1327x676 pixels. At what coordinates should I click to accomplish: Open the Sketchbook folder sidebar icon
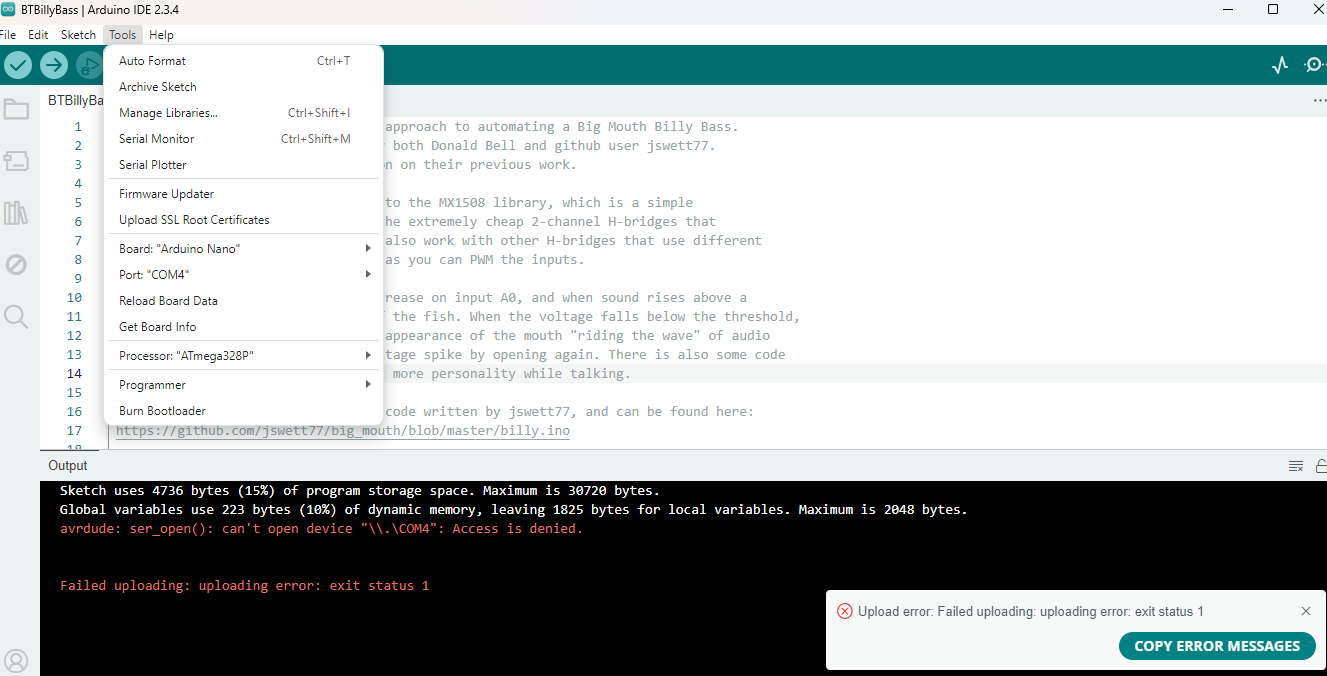point(16,109)
